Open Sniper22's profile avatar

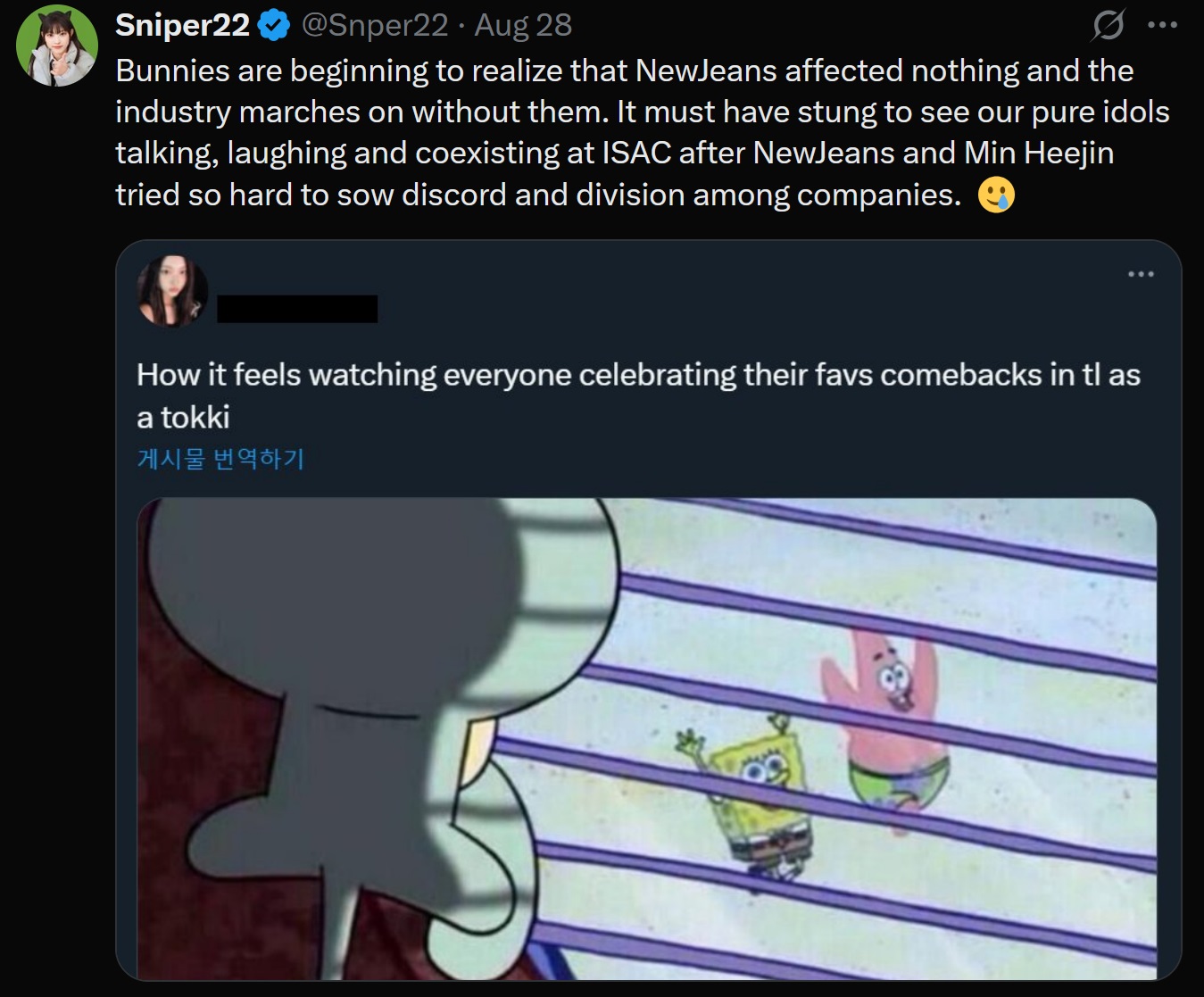coord(57,46)
